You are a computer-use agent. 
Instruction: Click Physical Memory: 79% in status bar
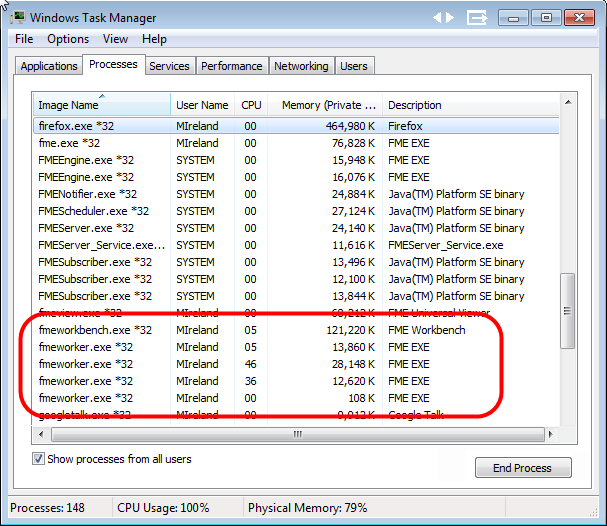307,508
